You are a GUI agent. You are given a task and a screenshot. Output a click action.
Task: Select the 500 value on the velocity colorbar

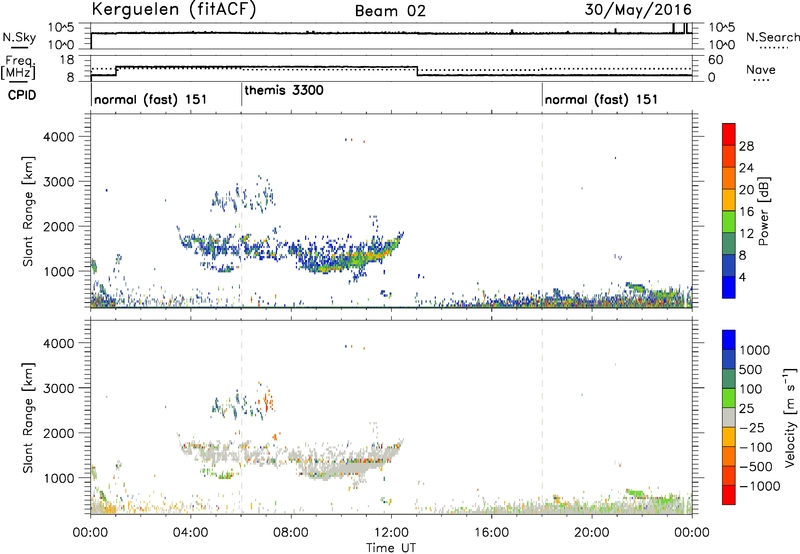tap(752, 370)
